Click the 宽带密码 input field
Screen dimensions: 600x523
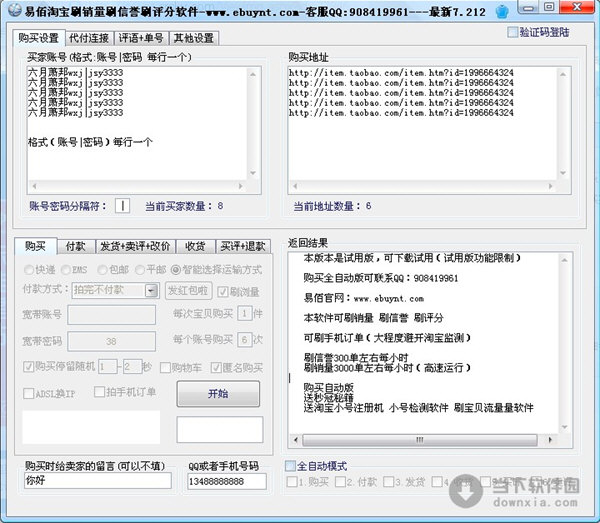tap(112, 341)
